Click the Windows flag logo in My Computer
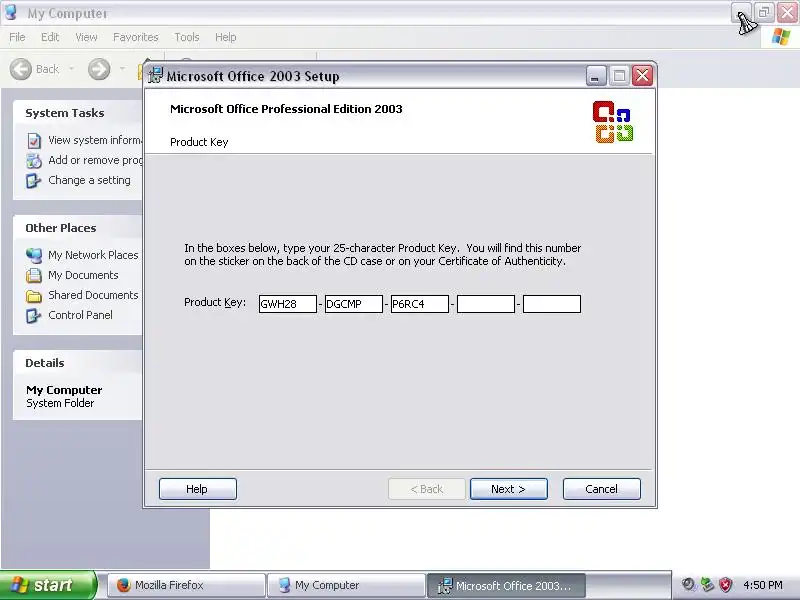This screenshot has height=600, width=800. click(x=781, y=37)
